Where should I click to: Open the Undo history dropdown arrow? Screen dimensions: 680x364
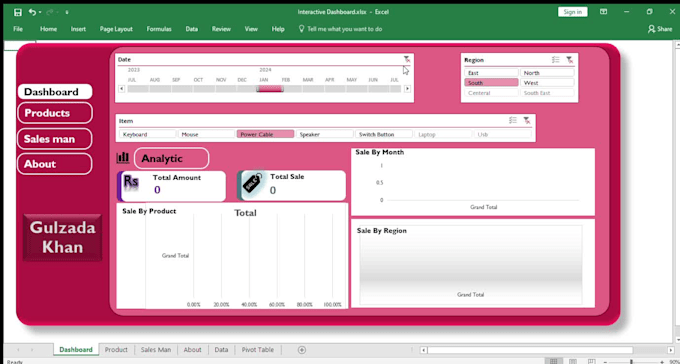pos(39,13)
